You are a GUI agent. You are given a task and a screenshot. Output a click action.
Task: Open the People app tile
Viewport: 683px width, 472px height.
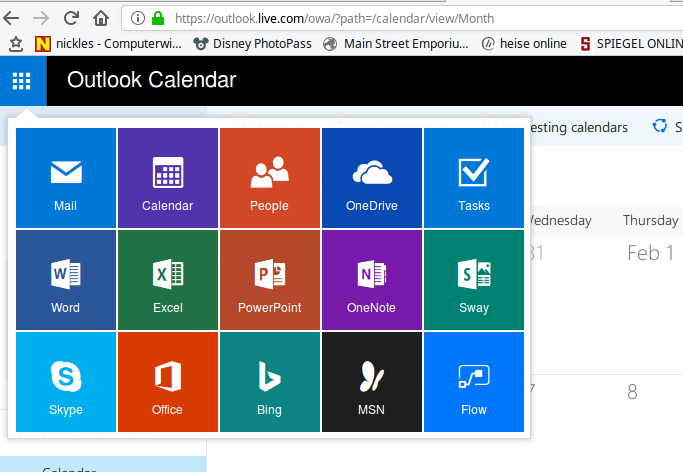pyautogui.click(x=270, y=178)
